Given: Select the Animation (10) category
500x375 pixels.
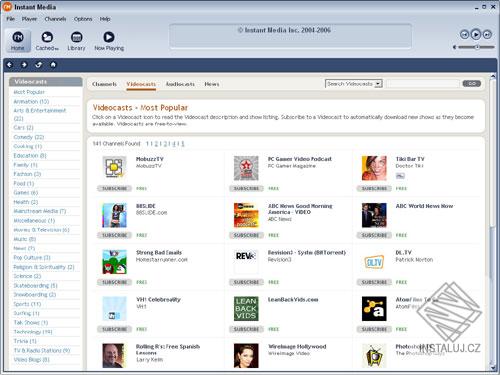Looking at the screenshot, I should (x=31, y=101).
